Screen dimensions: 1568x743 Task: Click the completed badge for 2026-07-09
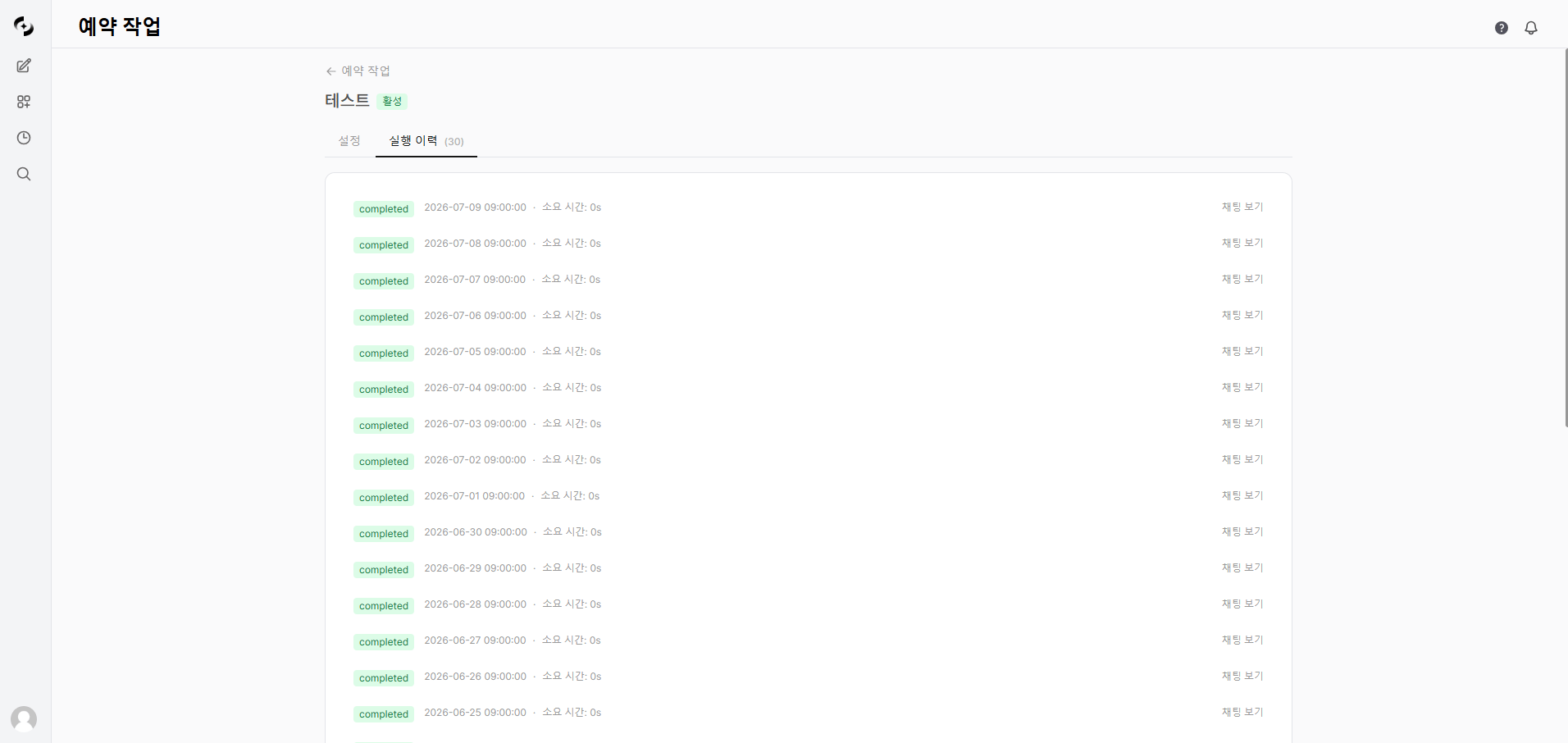tap(384, 209)
